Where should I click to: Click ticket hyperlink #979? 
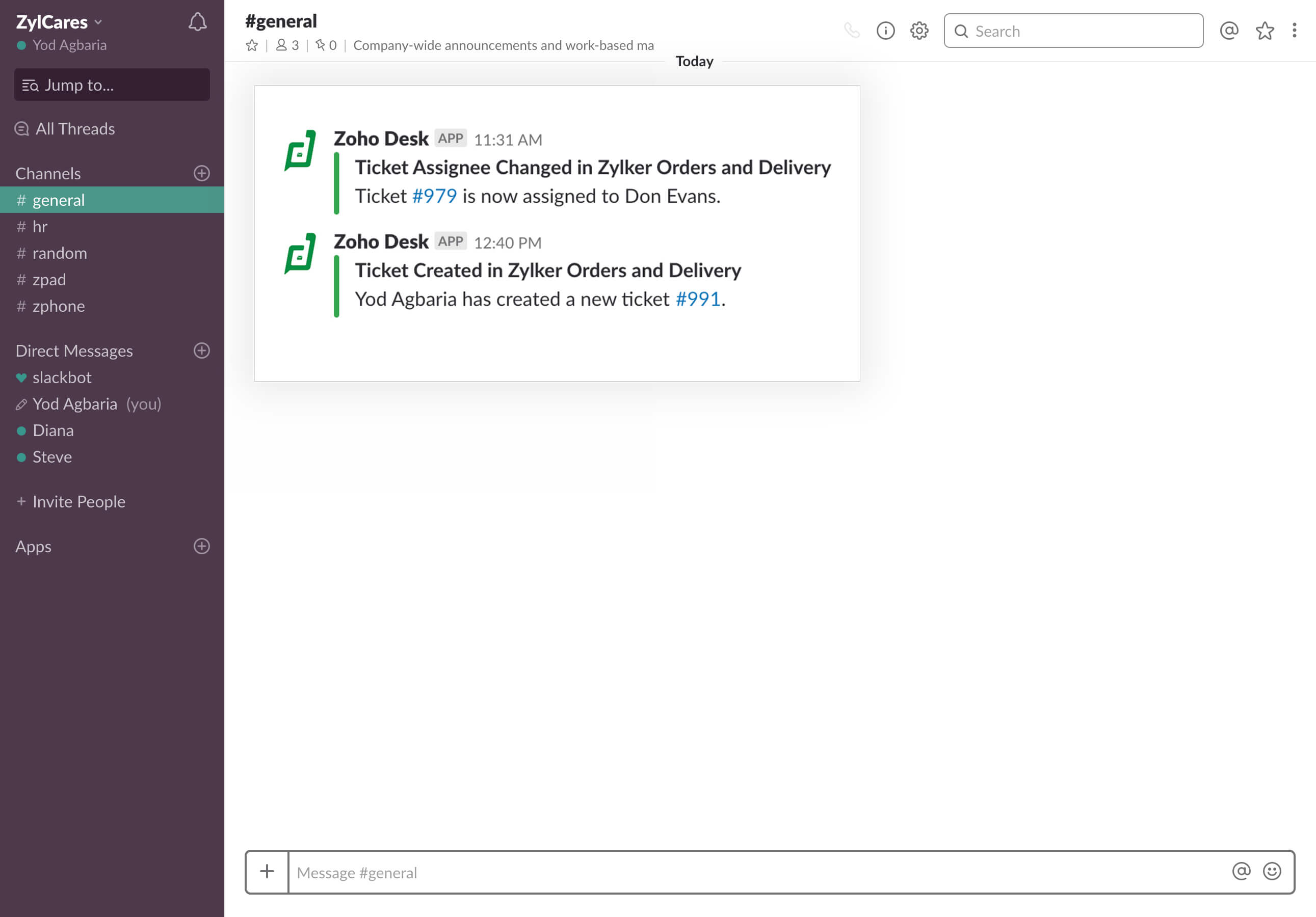point(435,196)
